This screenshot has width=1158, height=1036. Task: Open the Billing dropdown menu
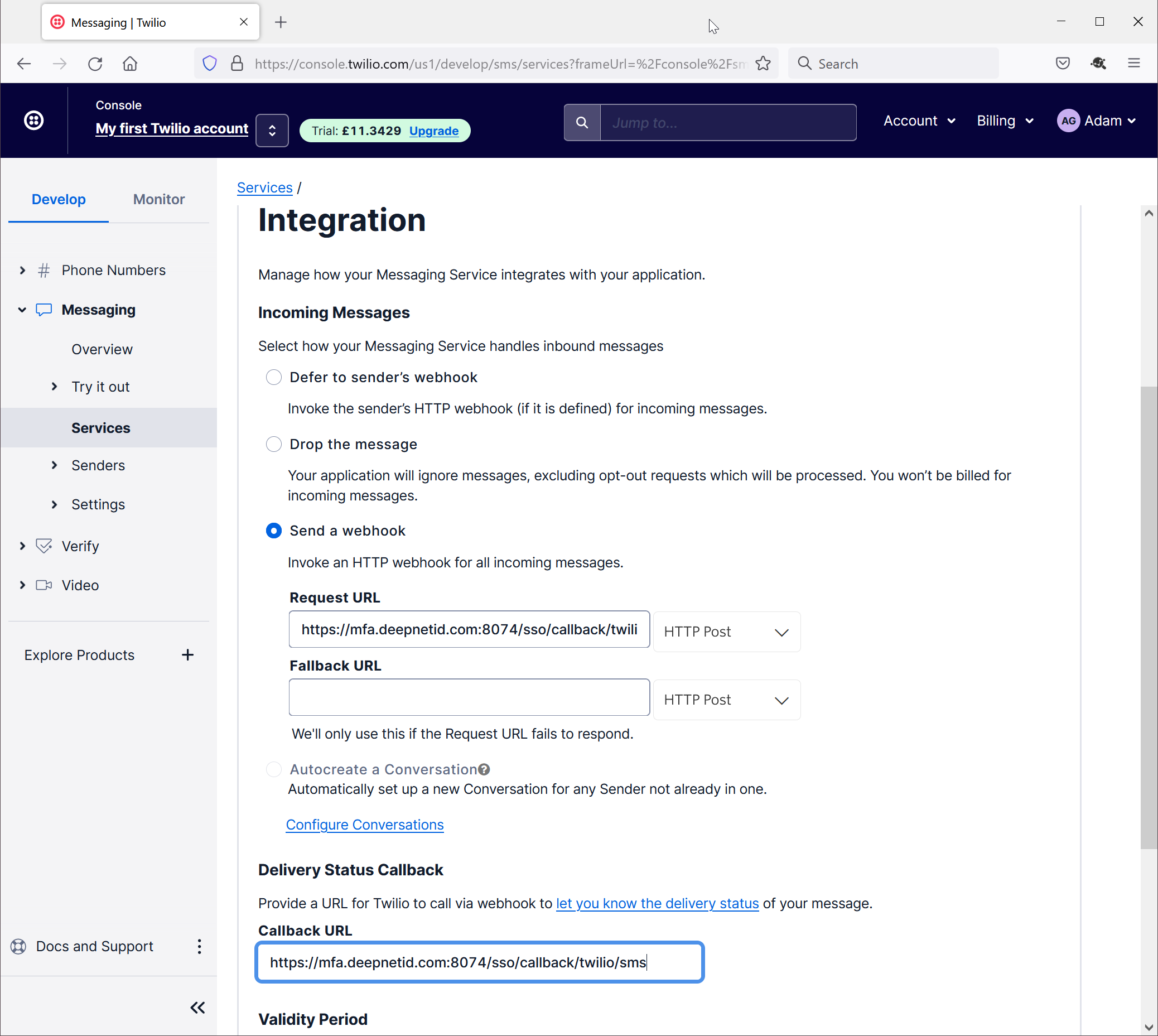coord(1005,121)
